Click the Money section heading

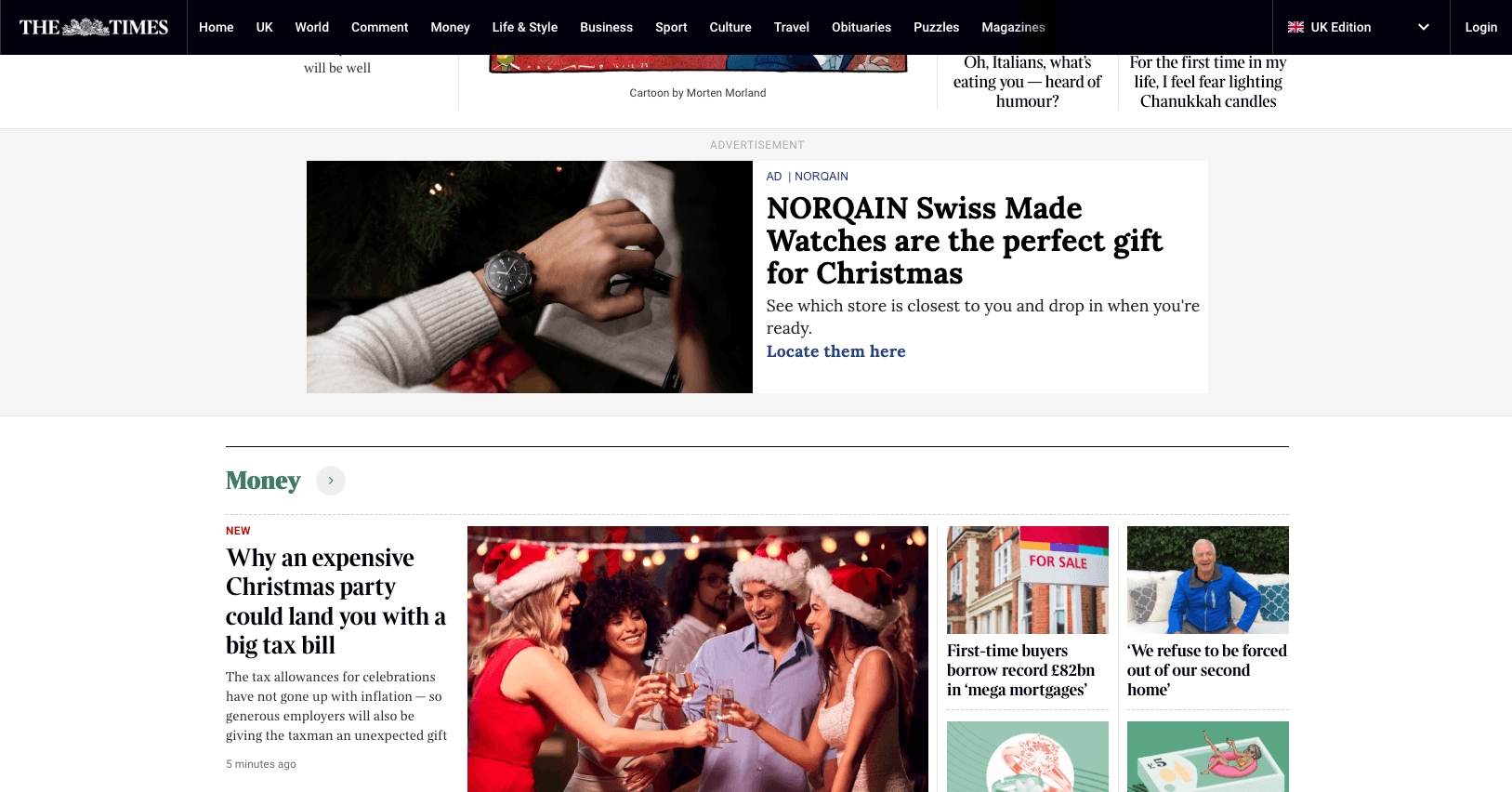click(x=263, y=481)
